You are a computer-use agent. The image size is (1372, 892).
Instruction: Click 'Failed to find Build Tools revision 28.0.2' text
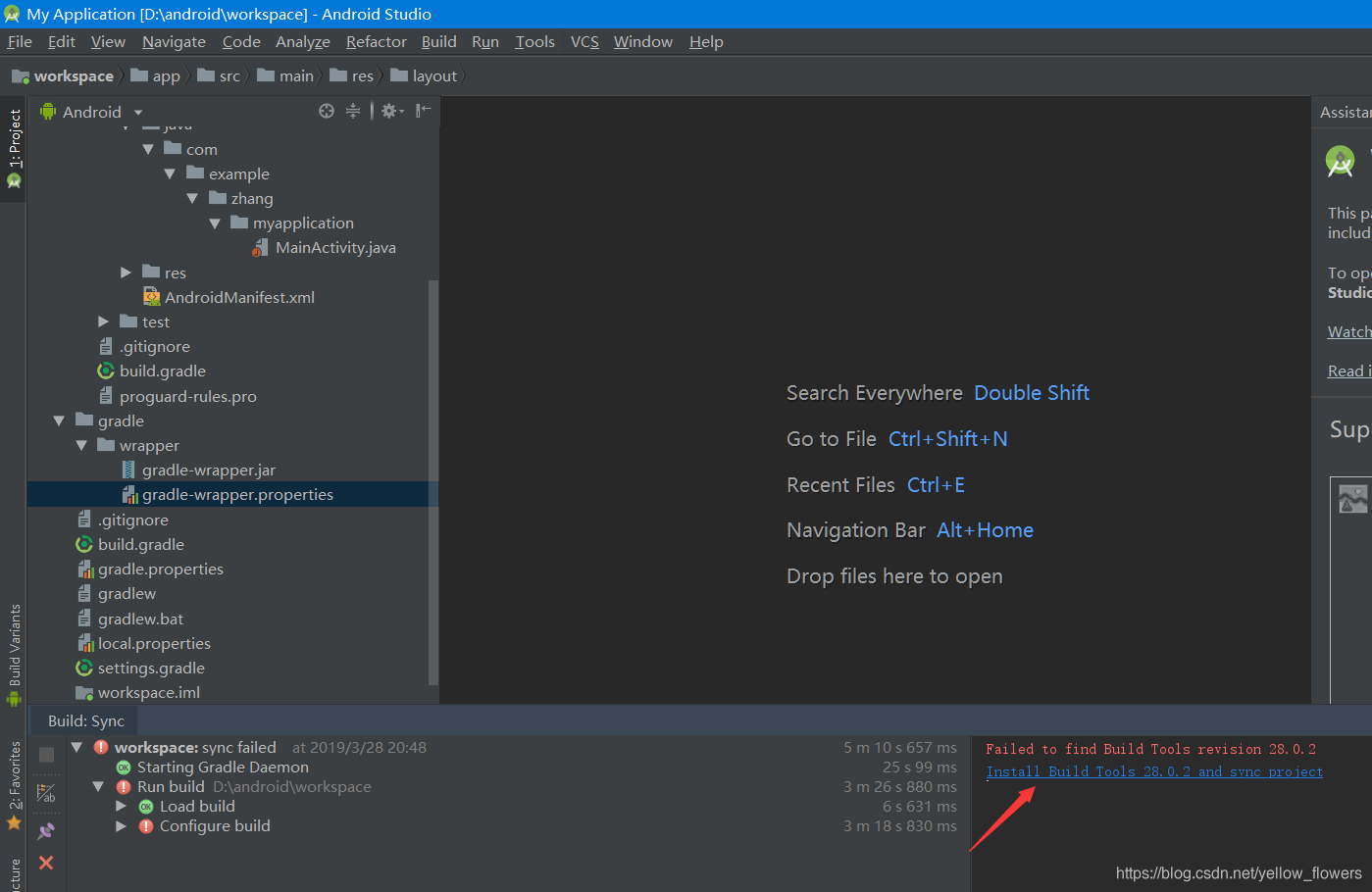click(1151, 749)
